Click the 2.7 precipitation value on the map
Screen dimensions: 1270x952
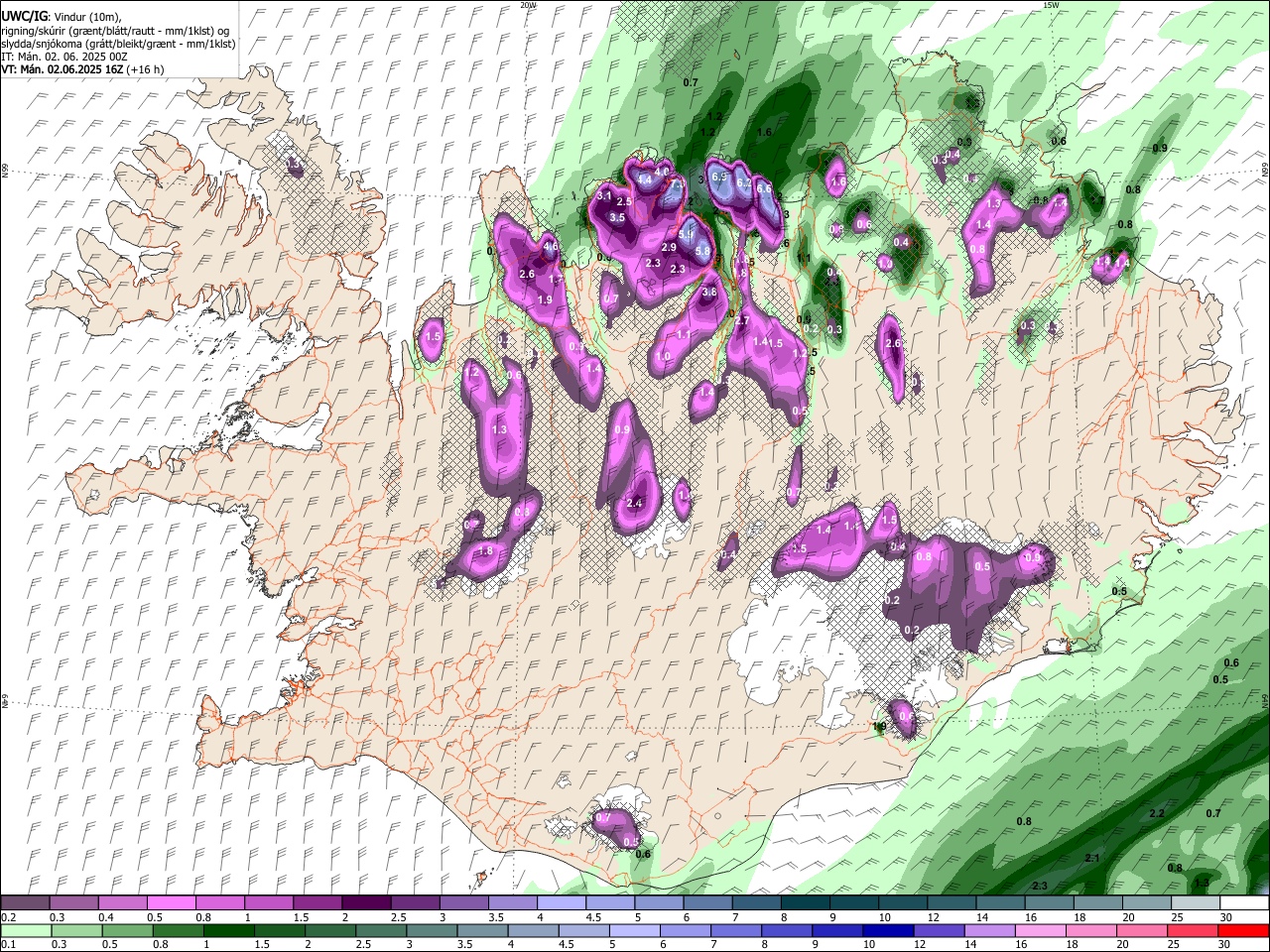[741, 320]
